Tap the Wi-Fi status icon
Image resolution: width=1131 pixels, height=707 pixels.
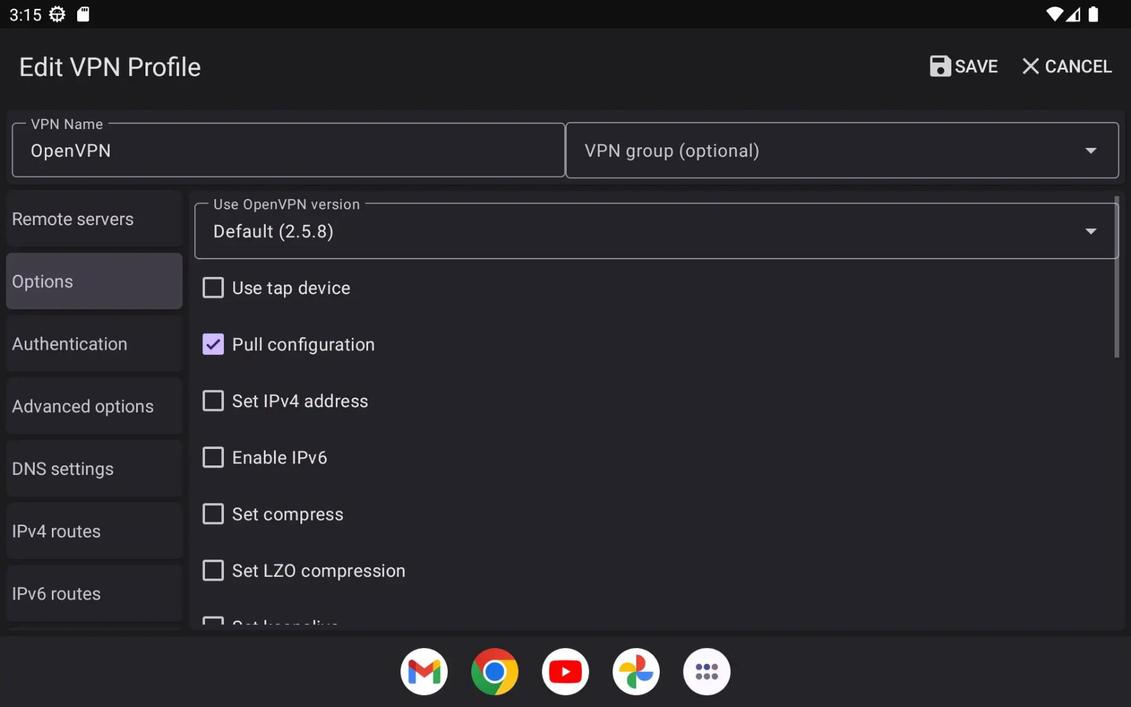1053,14
